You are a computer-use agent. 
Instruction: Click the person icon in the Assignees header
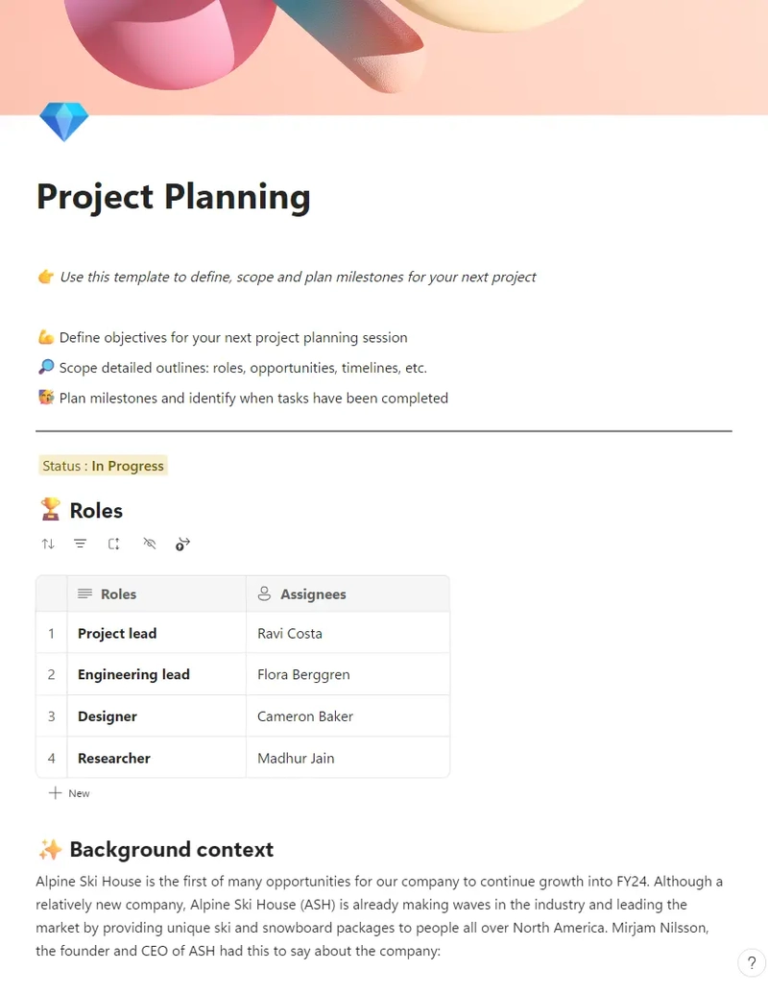coord(262,592)
